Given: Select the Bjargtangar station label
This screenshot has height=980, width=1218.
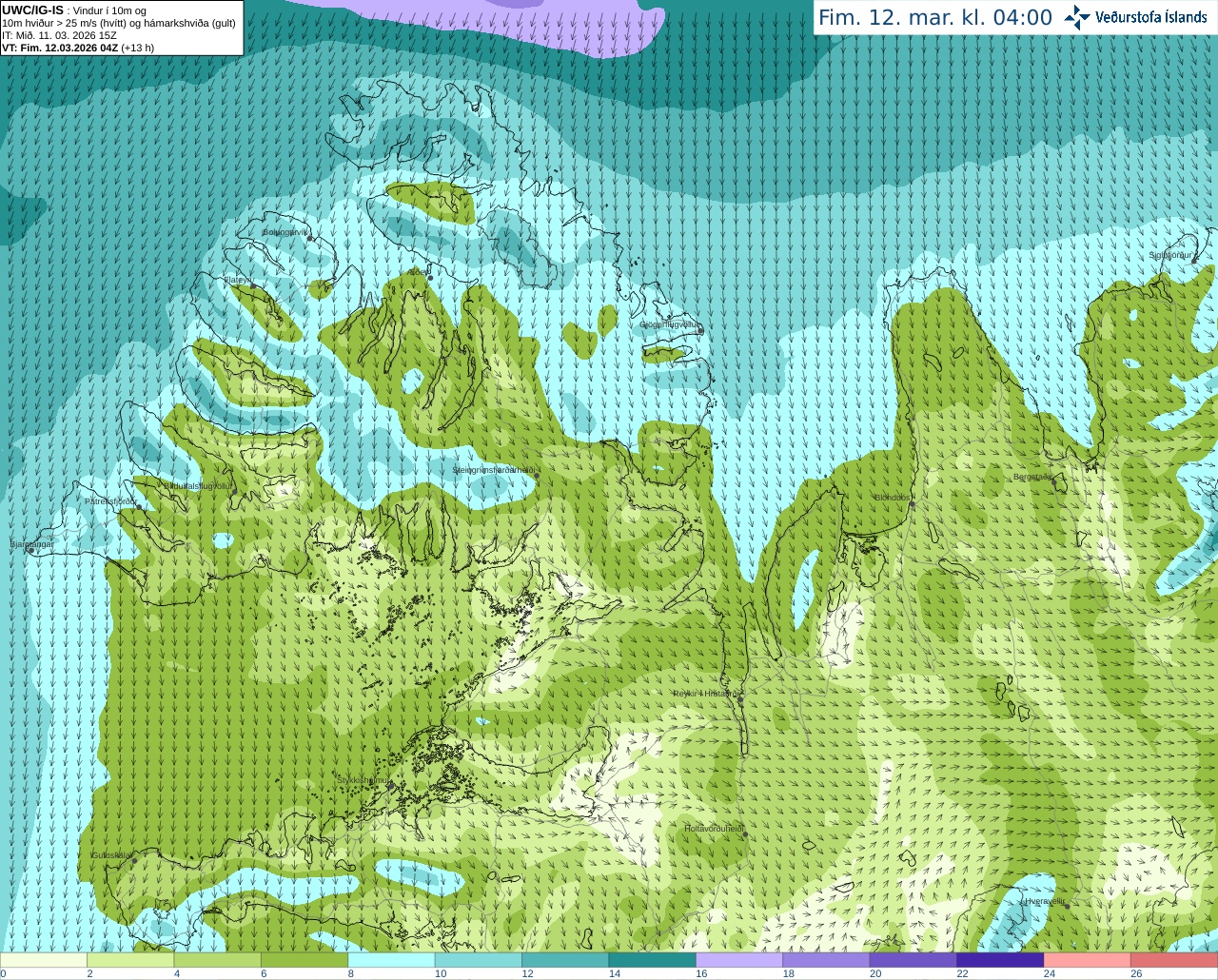Looking at the screenshot, I should coord(31,544).
